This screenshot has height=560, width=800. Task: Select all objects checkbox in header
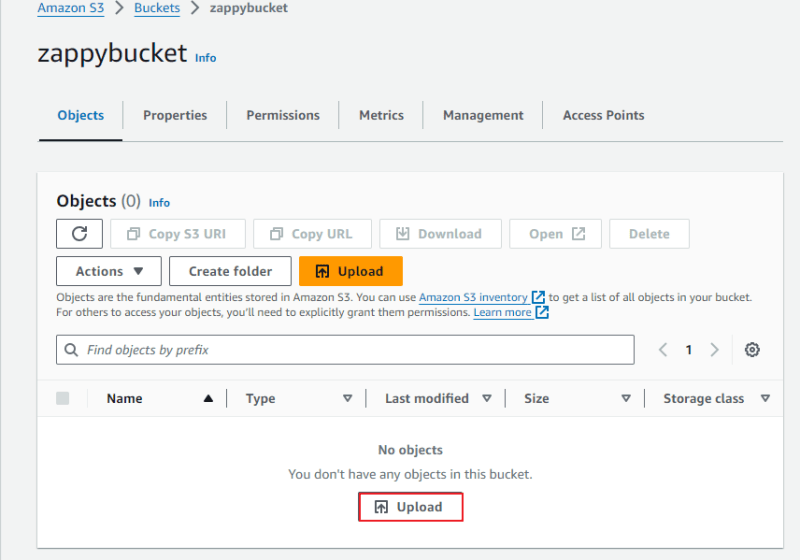pos(63,398)
